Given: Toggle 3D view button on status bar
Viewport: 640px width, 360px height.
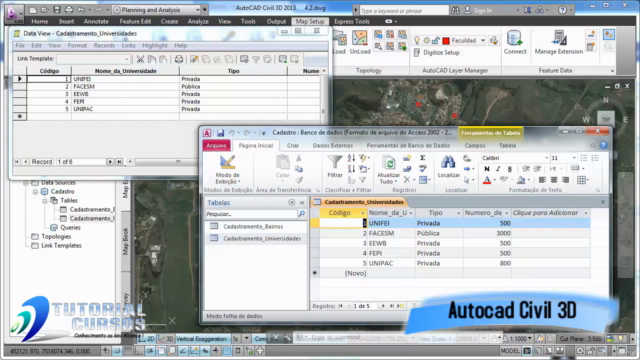Looking at the screenshot, I should pyautogui.click(x=166, y=339).
